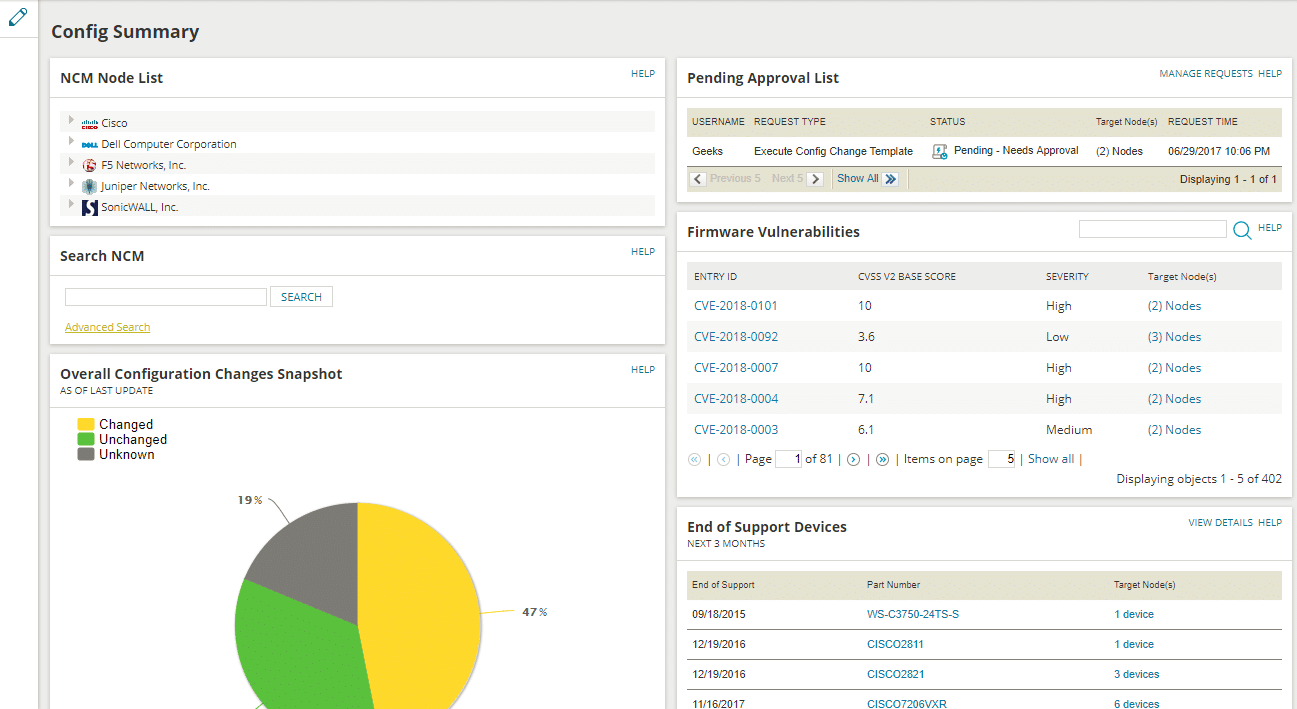Click score 10 for CVE-2018-0007
1297x709 pixels.
[x=865, y=368]
